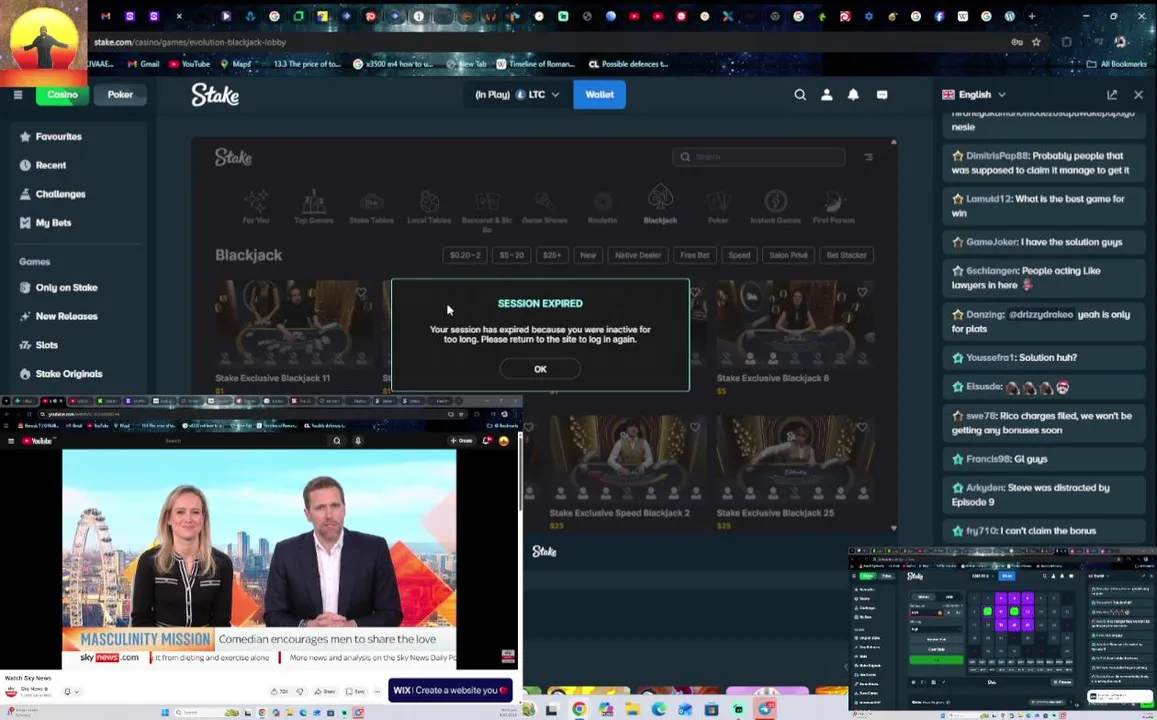Open YouTube more actions ellipsis
This screenshot has width=1157, height=720.
pyautogui.click(x=377, y=691)
